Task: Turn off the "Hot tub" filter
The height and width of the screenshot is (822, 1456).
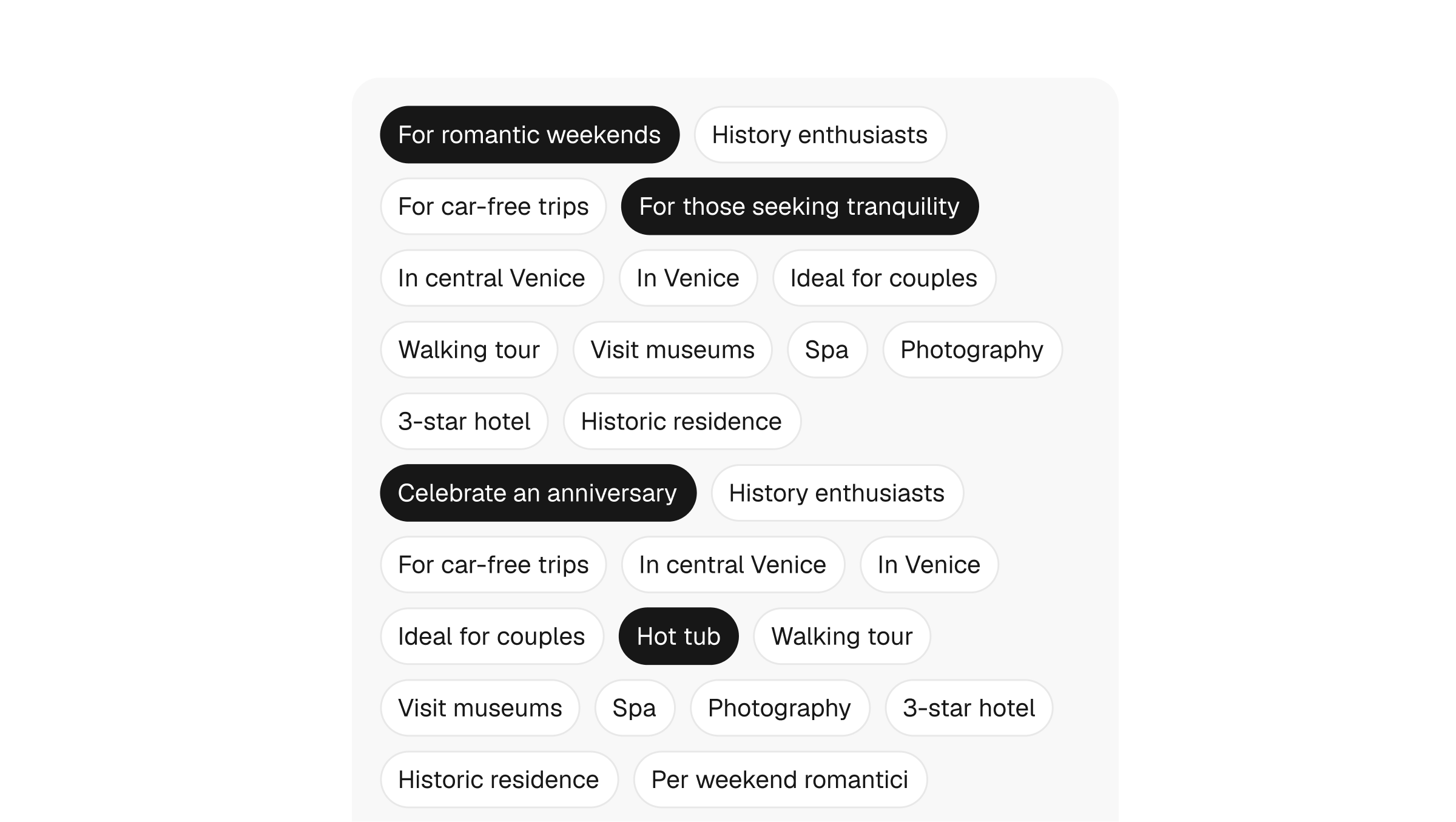Action: [678, 636]
